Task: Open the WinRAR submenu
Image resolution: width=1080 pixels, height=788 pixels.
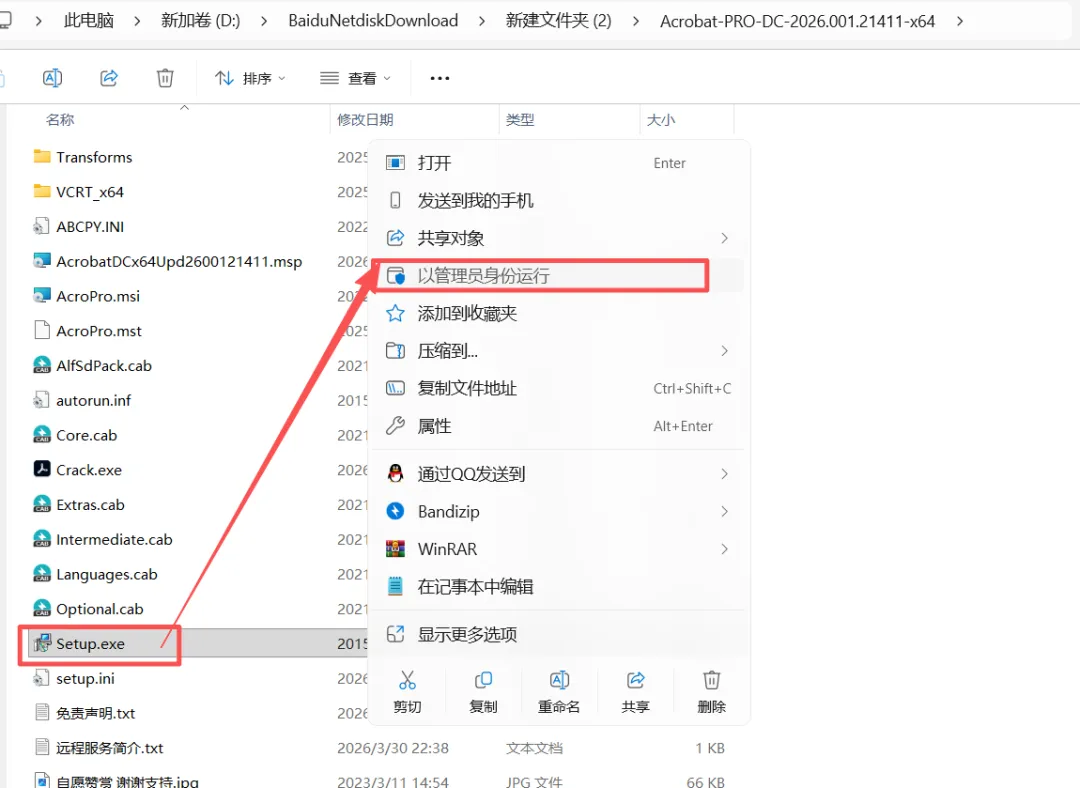Action: pyautogui.click(x=559, y=549)
